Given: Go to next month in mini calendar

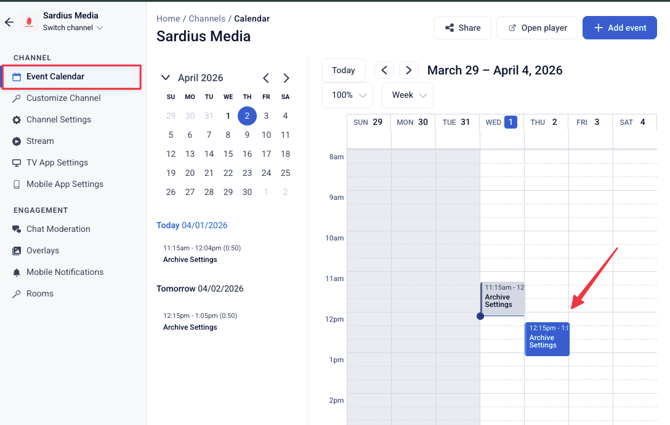Looking at the screenshot, I should [x=286, y=78].
